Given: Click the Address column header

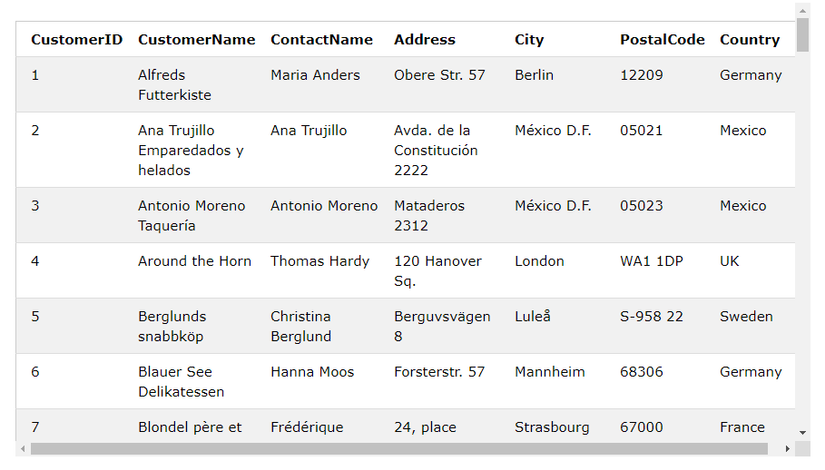Looking at the screenshot, I should [424, 40].
